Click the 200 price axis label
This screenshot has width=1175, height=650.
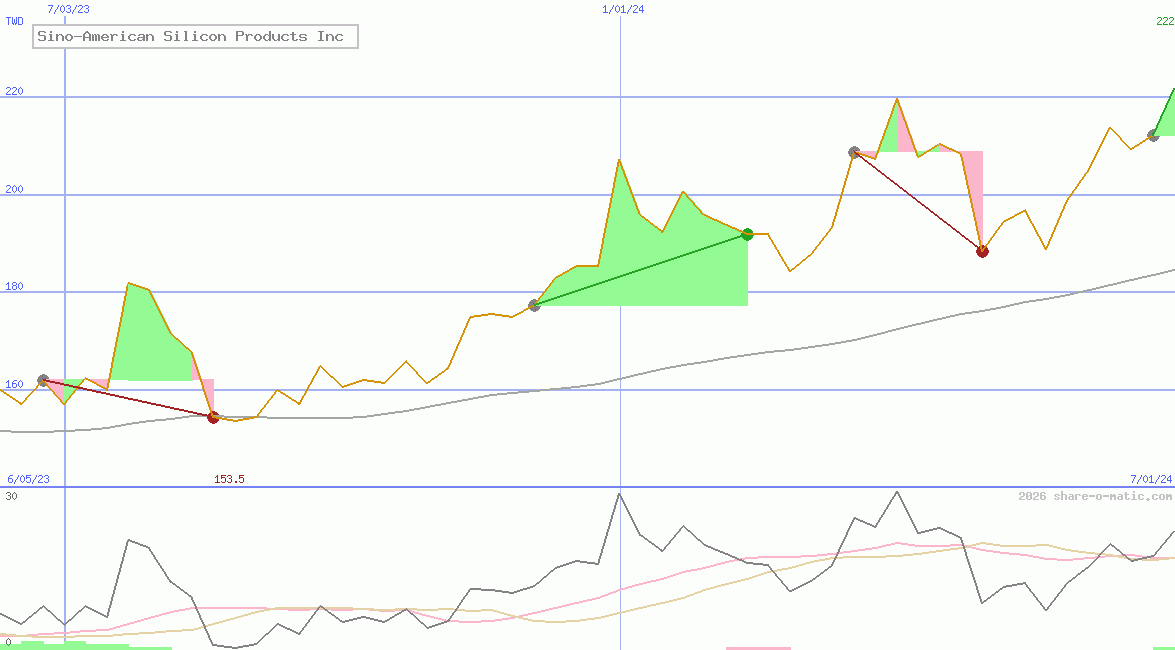14,189
